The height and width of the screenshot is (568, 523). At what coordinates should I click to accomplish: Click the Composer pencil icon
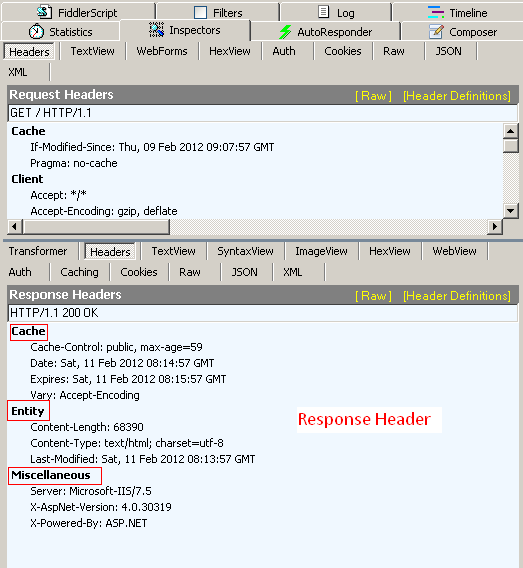tap(436, 32)
